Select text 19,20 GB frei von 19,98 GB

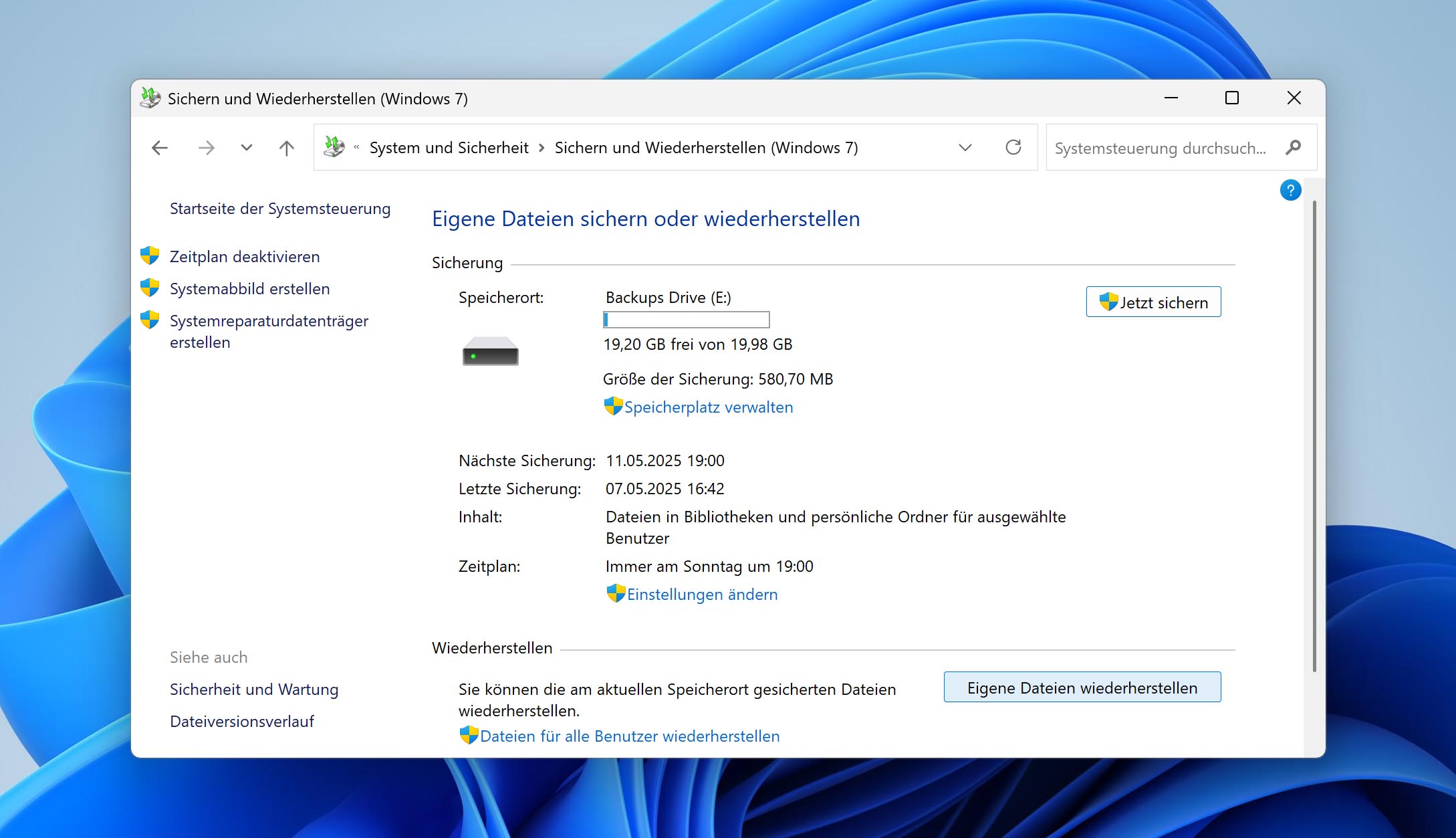click(698, 344)
